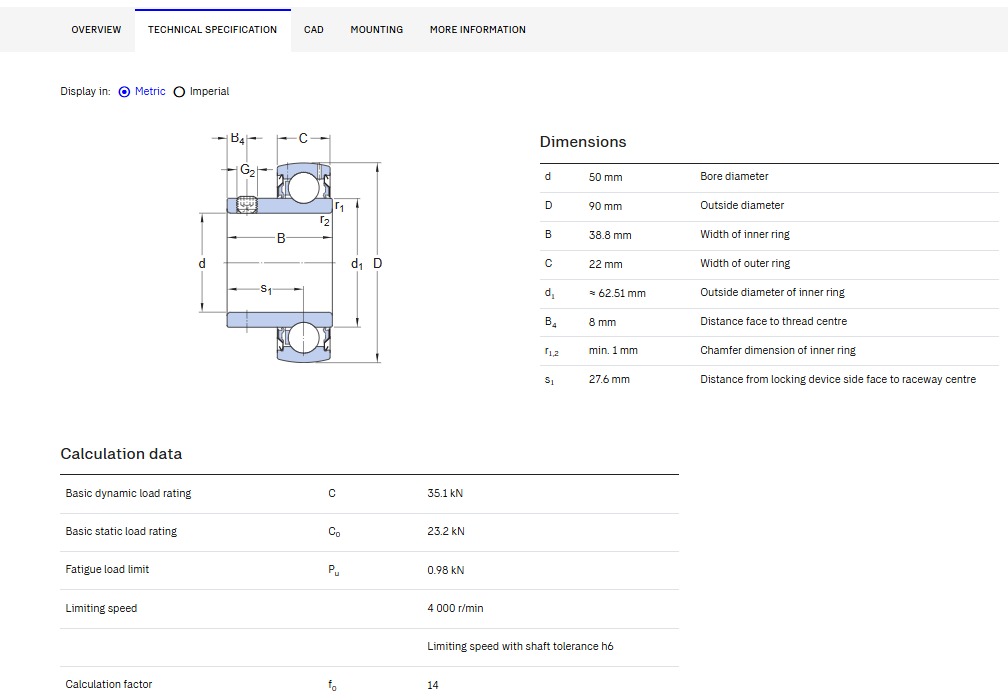
Task: Click the 'Limiting speed' label
Action: click(101, 609)
